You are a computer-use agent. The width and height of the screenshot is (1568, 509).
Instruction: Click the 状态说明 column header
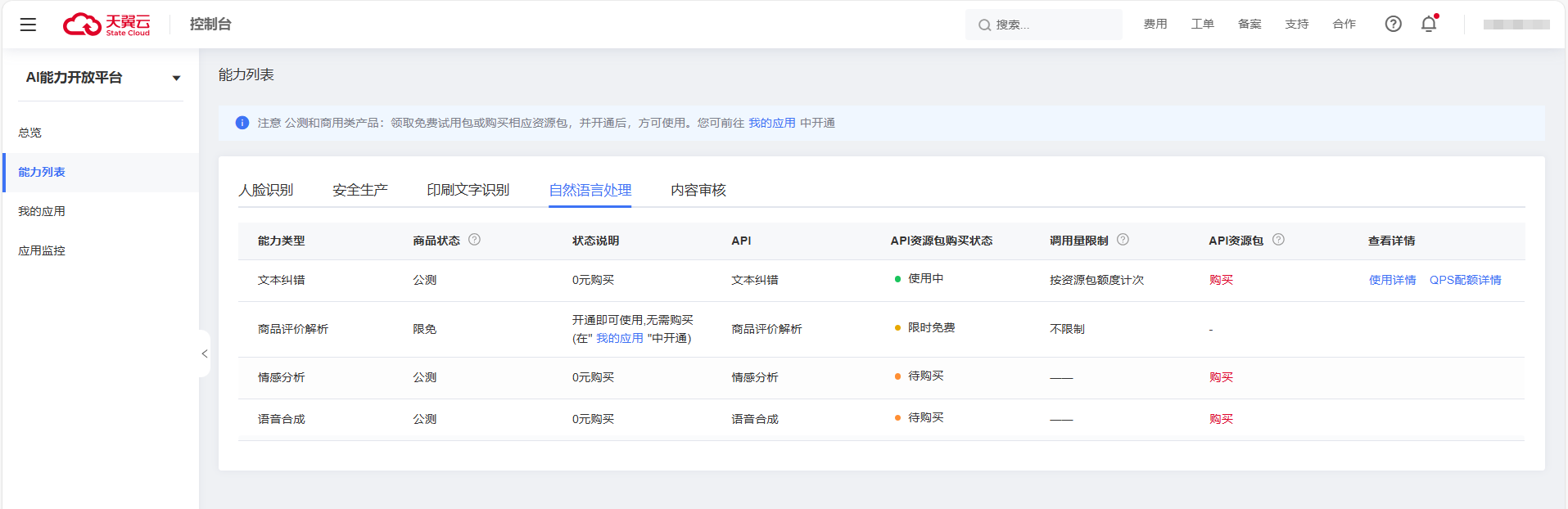[595, 241]
